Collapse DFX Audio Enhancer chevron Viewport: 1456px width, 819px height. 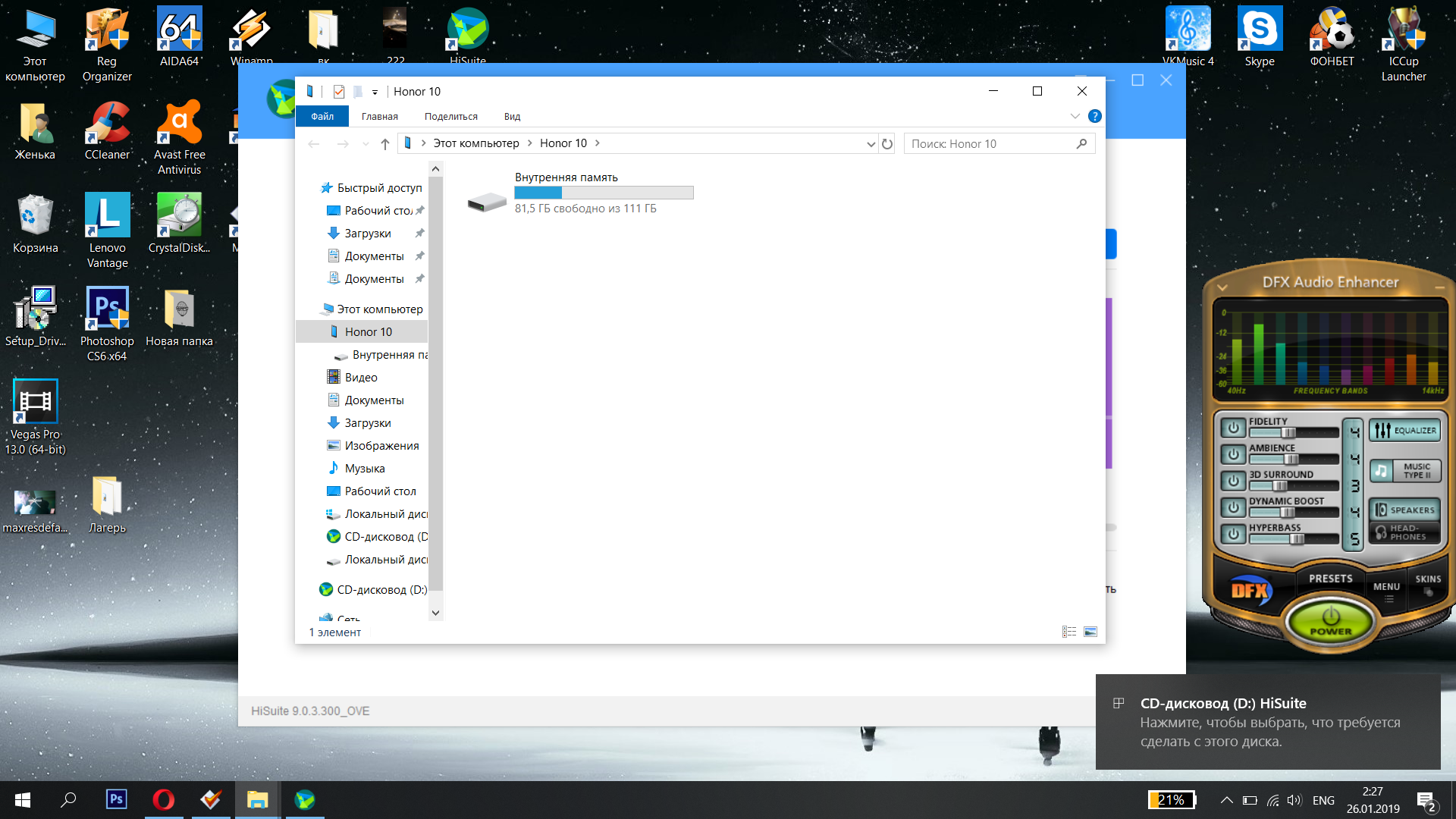(1222, 287)
